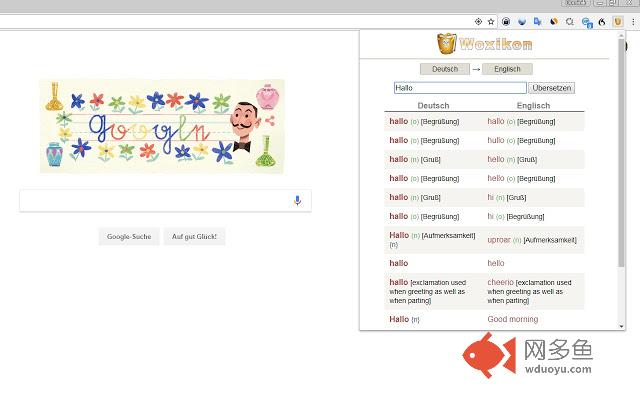Click German 'Hallo (n) [Aufmerksamkeit]' entry
This screenshot has height=400, width=640.
(432, 240)
